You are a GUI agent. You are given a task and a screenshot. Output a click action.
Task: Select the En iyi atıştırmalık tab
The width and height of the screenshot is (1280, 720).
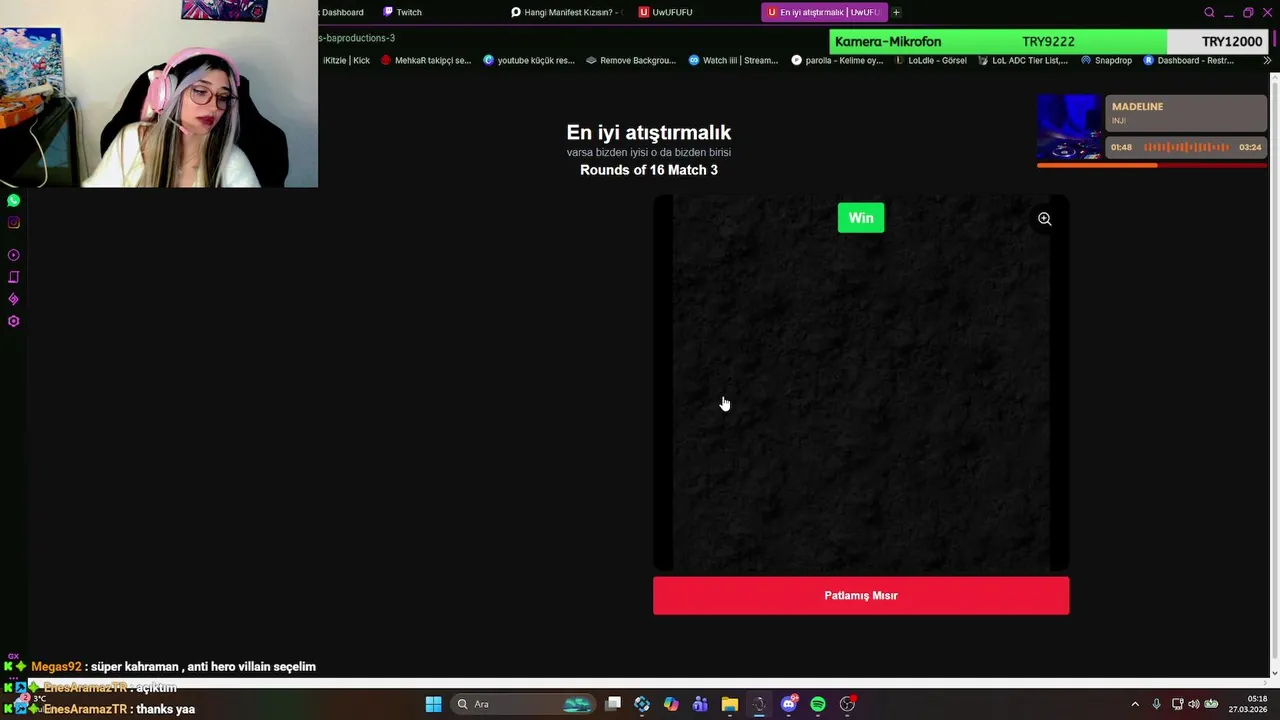point(824,12)
